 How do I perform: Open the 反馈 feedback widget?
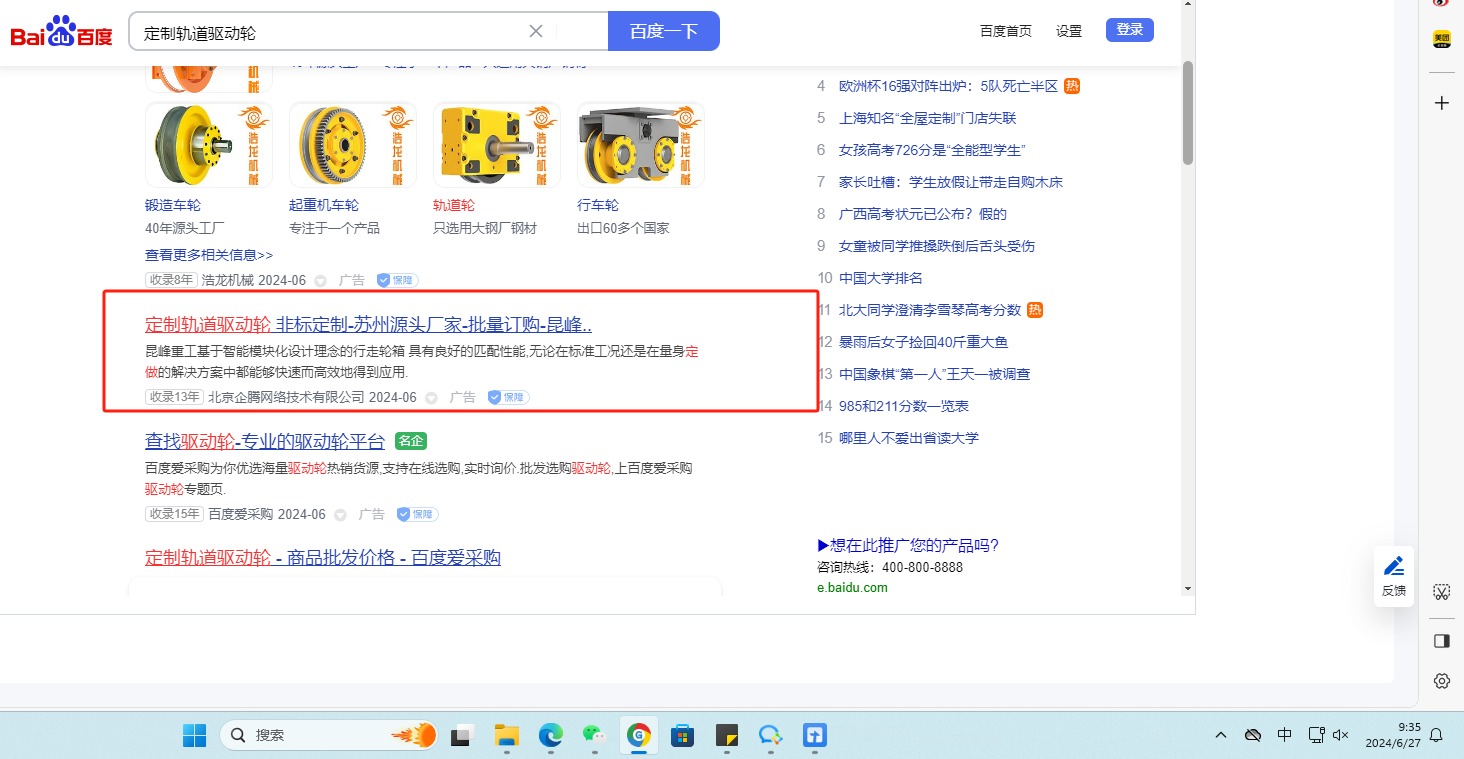coord(1393,577)
